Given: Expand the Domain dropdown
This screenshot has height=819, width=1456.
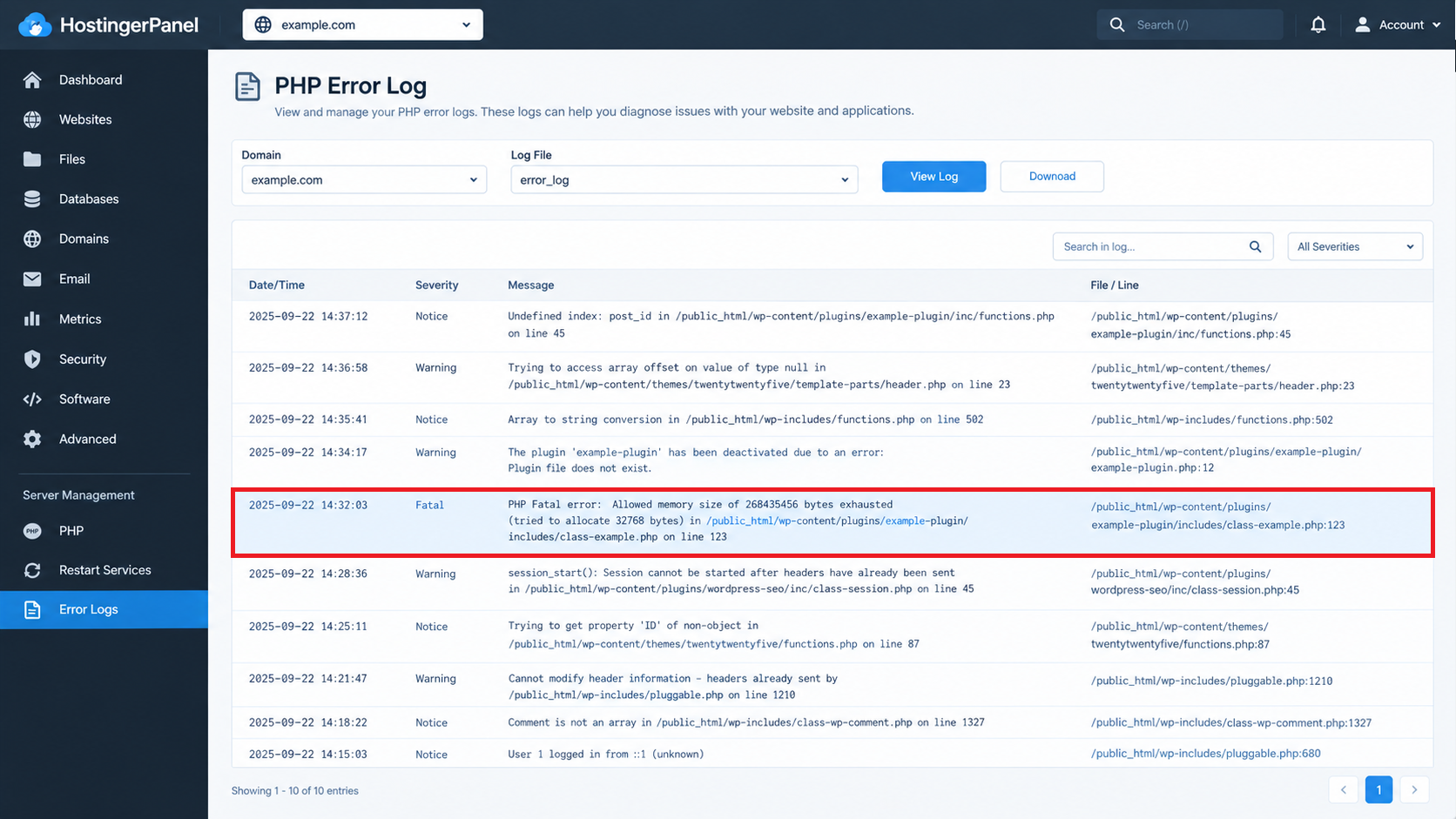Looking at the screenshot, I should (364, 180).
